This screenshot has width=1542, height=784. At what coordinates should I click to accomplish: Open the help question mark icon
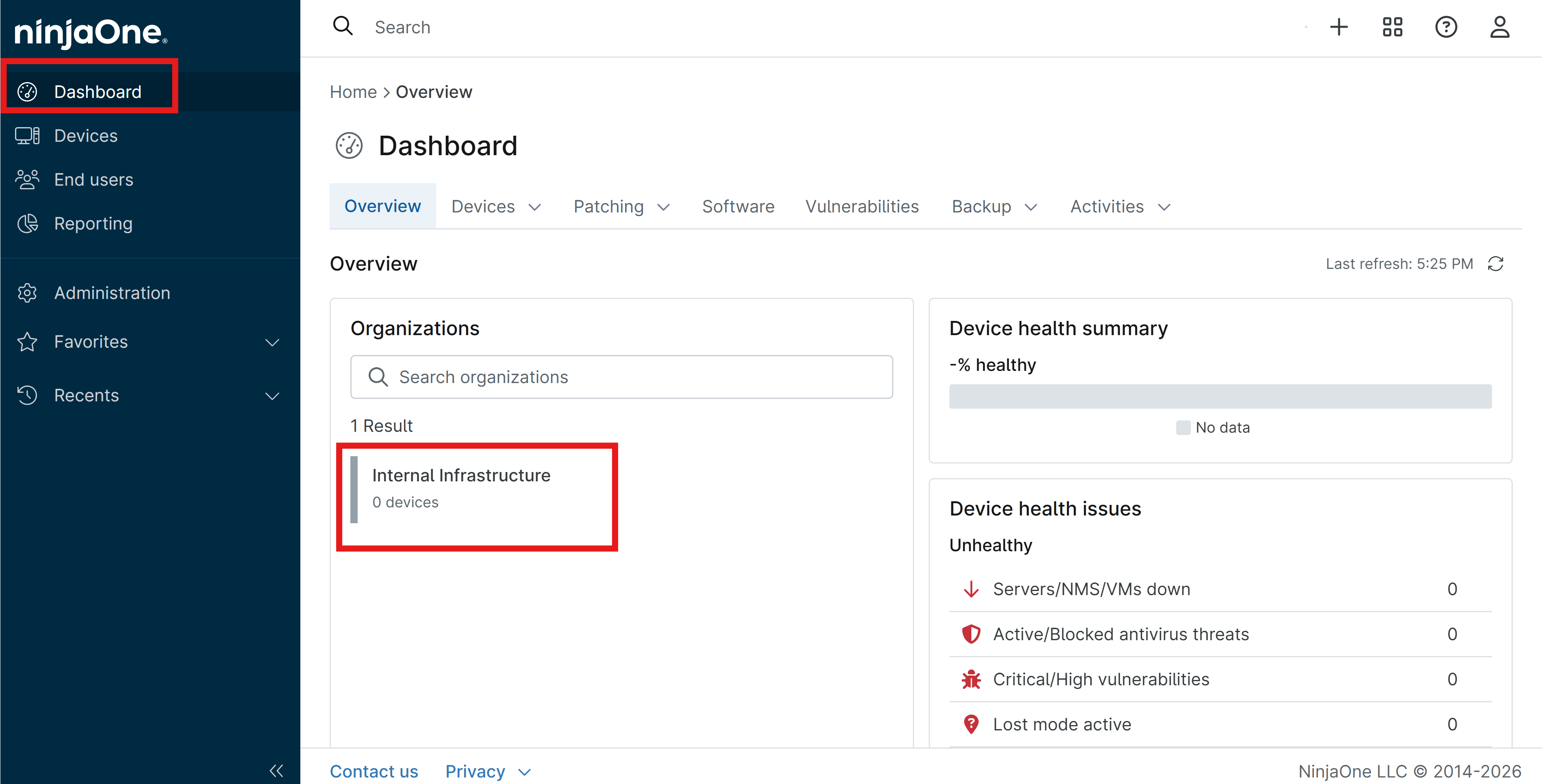pyautogui.click(x=1446, y=27)
